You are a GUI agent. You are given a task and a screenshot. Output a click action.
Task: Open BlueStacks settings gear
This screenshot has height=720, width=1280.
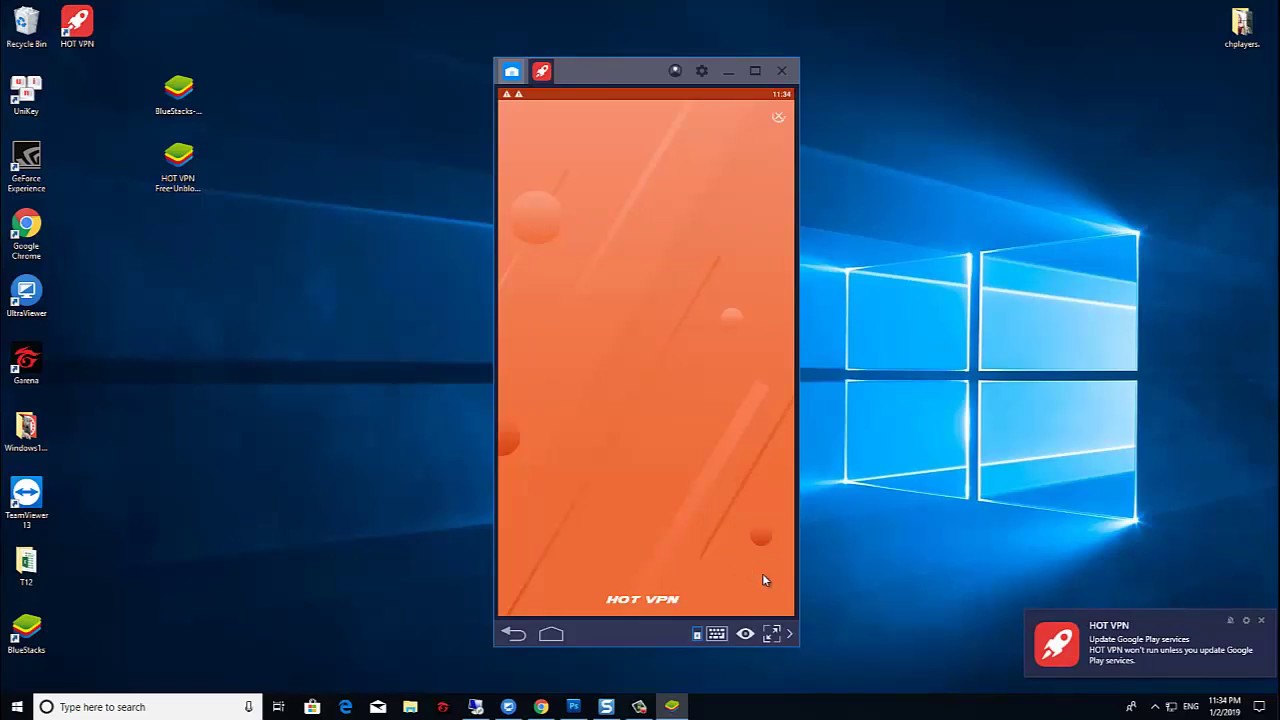[702, 71]
